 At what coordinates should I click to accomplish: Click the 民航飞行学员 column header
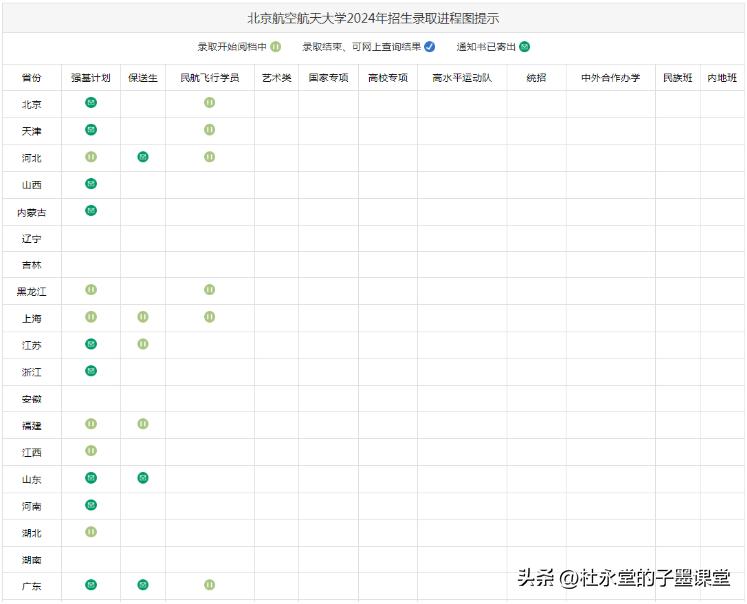pyautogui.click(x=210, y=78)
